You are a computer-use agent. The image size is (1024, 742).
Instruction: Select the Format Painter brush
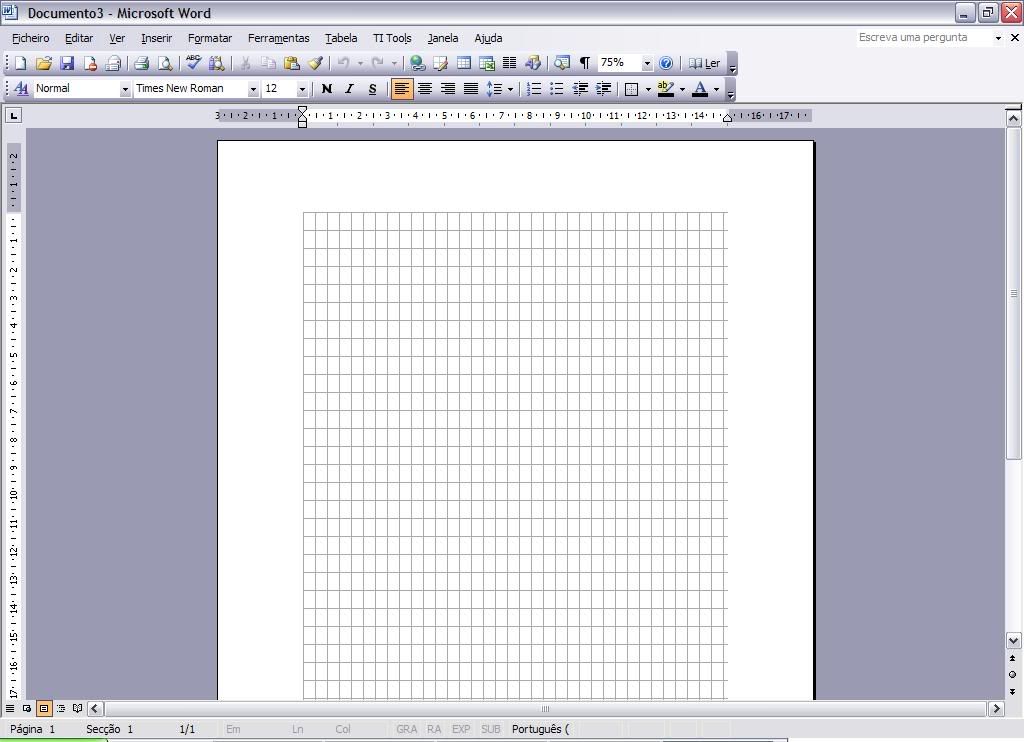(x=315, y=63)
